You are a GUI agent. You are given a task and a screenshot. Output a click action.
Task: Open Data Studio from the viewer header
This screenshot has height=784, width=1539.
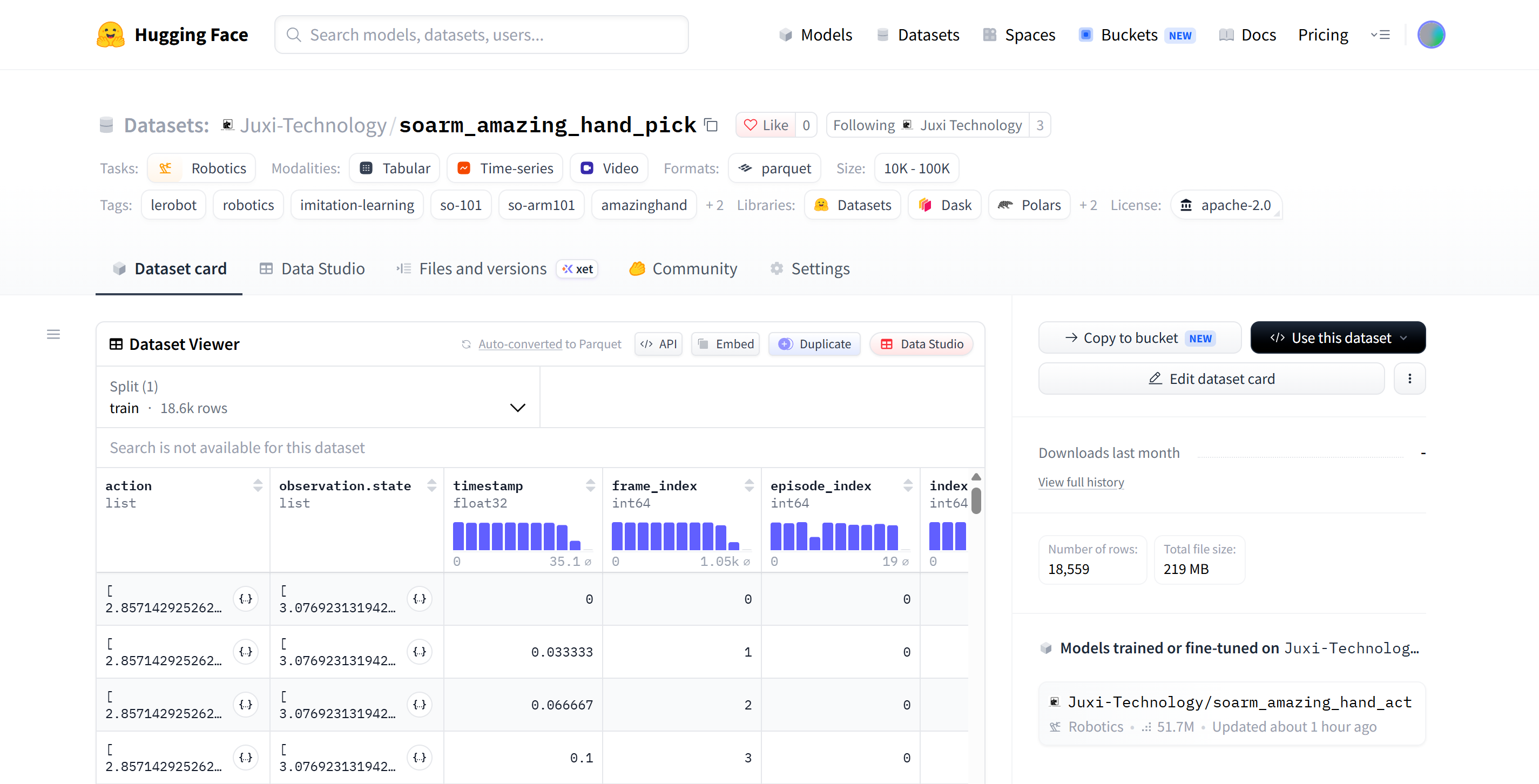[x=922, y=344]
